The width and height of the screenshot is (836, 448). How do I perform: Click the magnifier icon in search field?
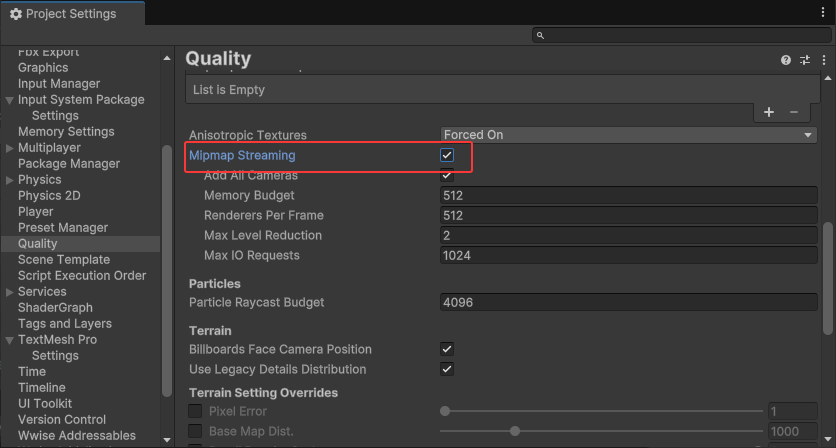[540, 35]
